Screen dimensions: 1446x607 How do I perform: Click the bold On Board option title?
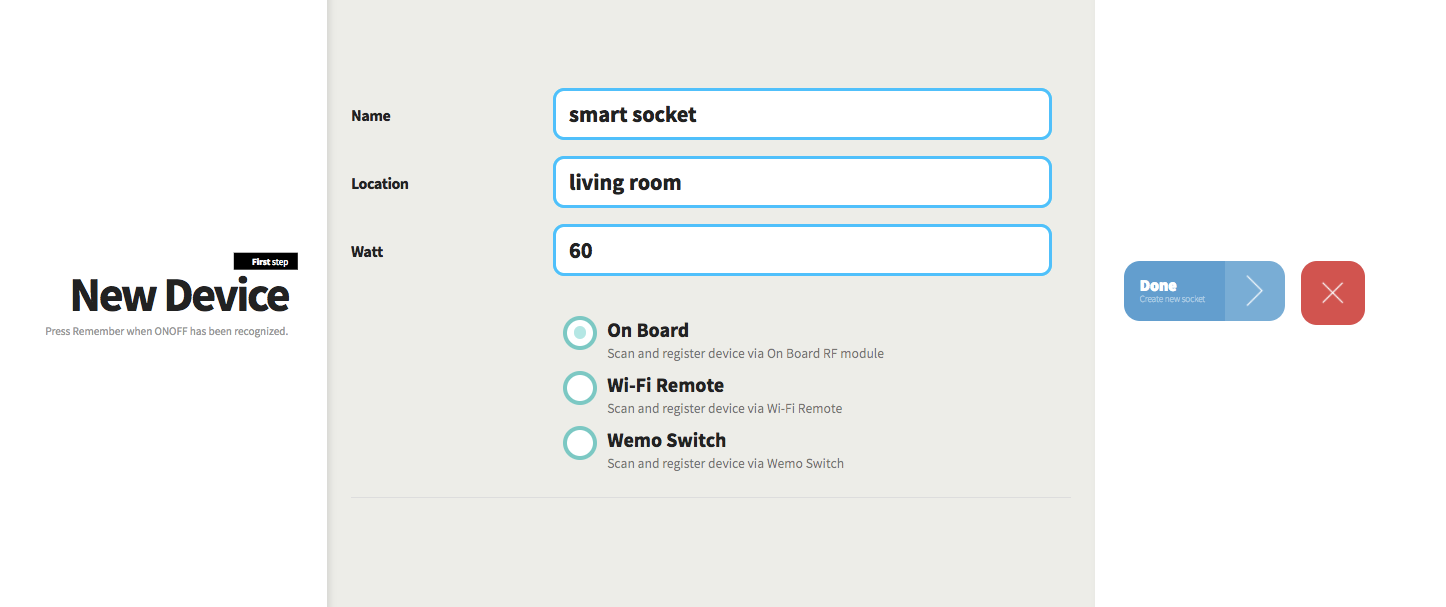tap(648, 330)
